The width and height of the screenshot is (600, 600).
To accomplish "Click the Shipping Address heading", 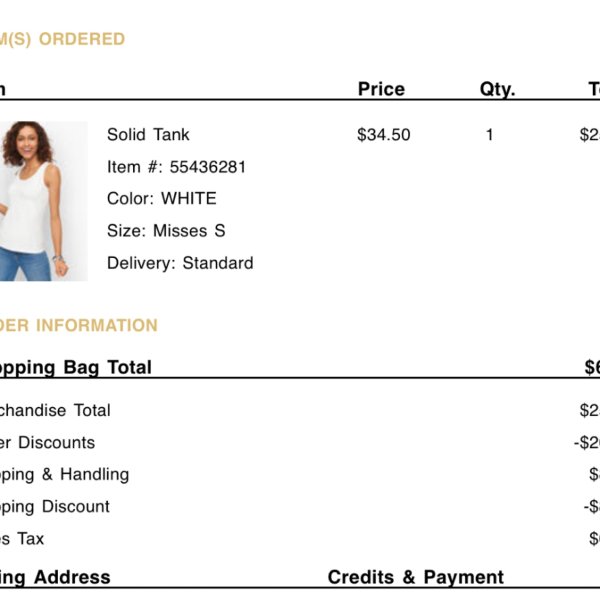I will pyautogui.click(x=55, y=577).
